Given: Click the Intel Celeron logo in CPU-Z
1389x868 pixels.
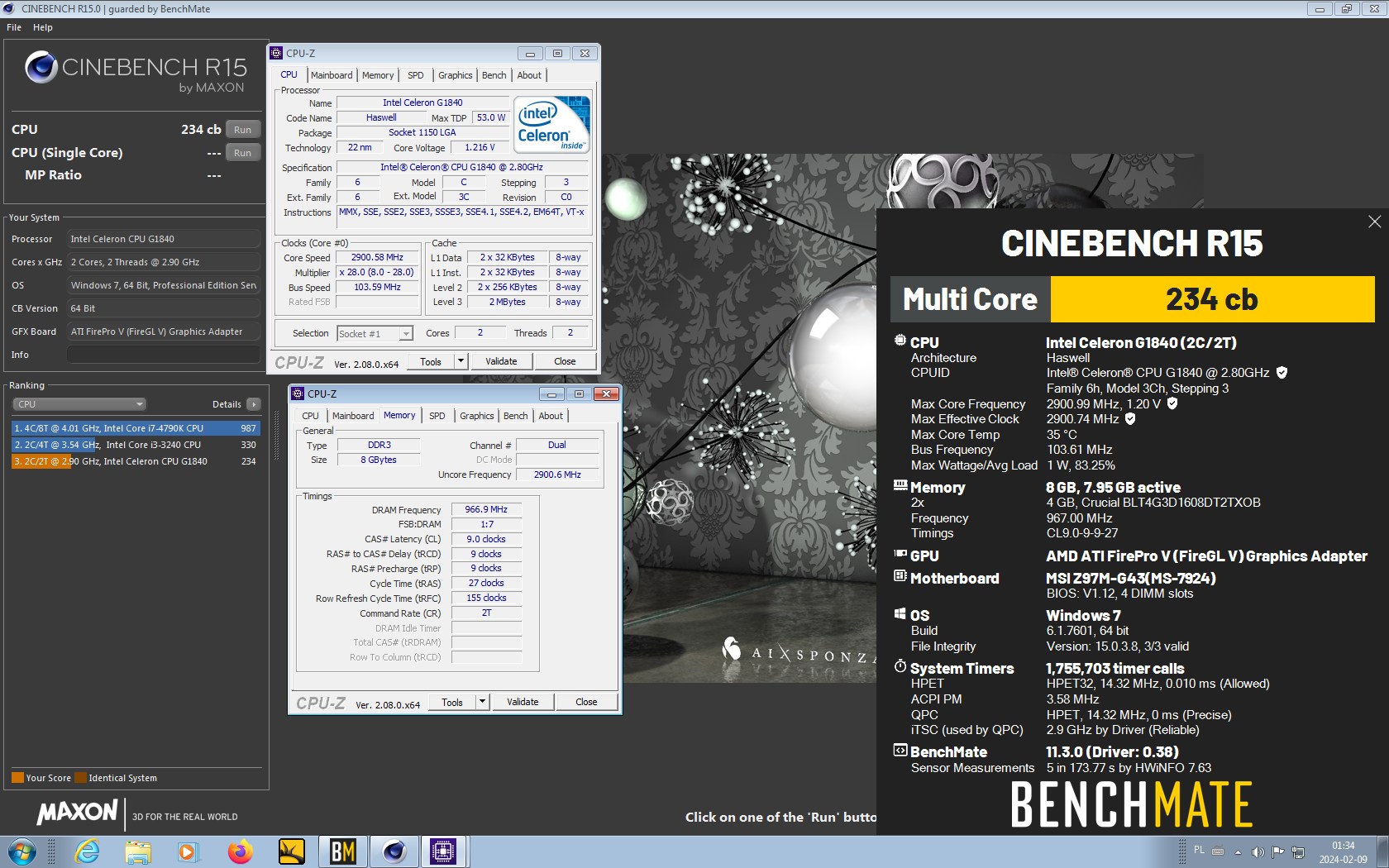Looking at the screenshot, I should point(552,124).
